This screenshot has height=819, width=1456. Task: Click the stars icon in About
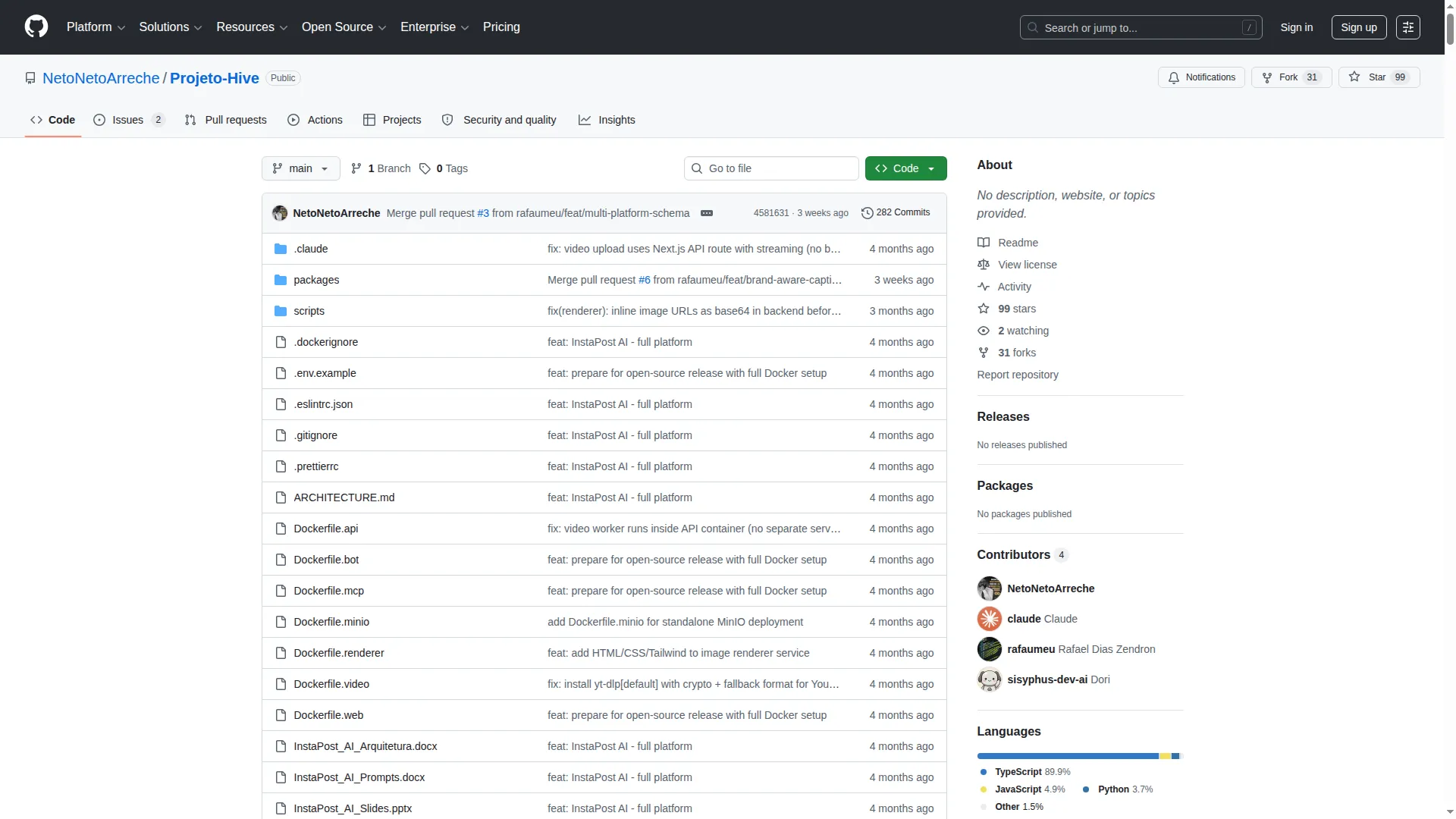pos(984,309)
